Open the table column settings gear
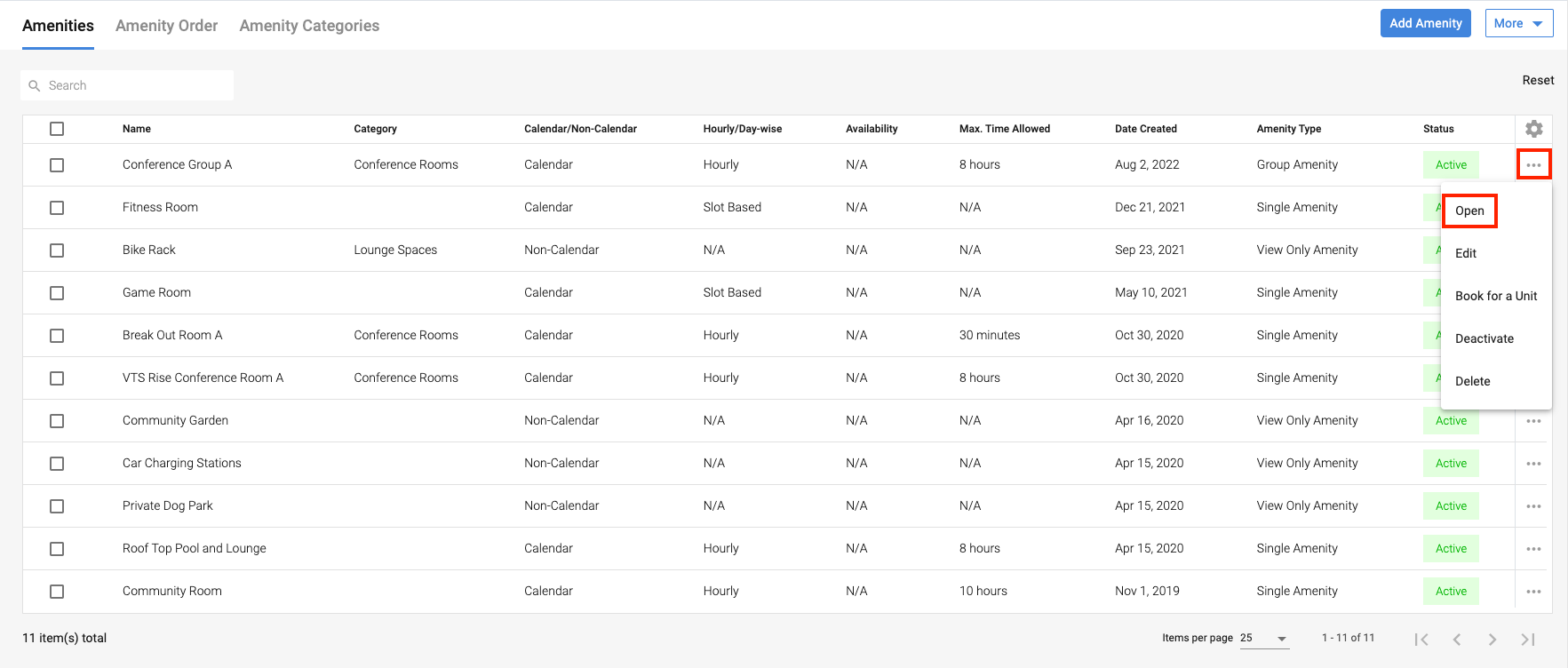 (1533, 129)
